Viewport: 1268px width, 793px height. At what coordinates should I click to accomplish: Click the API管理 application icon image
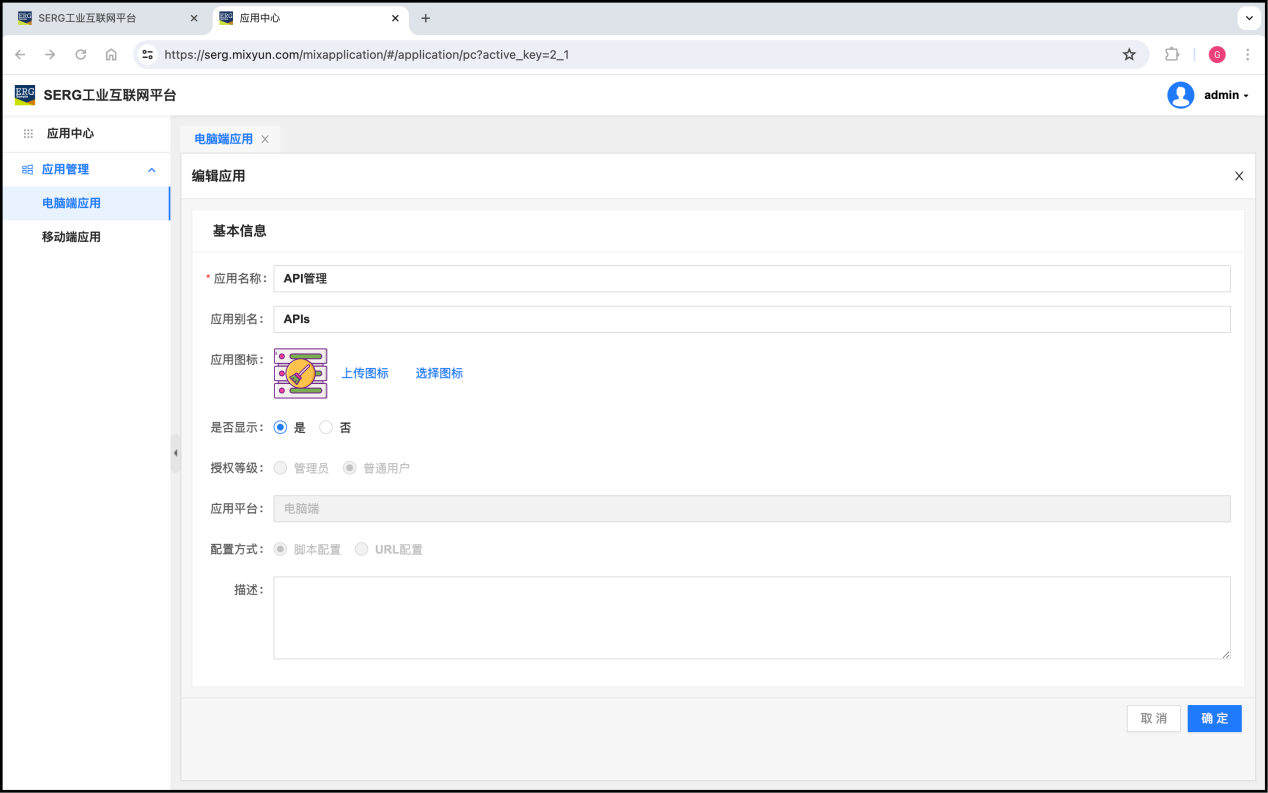(300, 373)
